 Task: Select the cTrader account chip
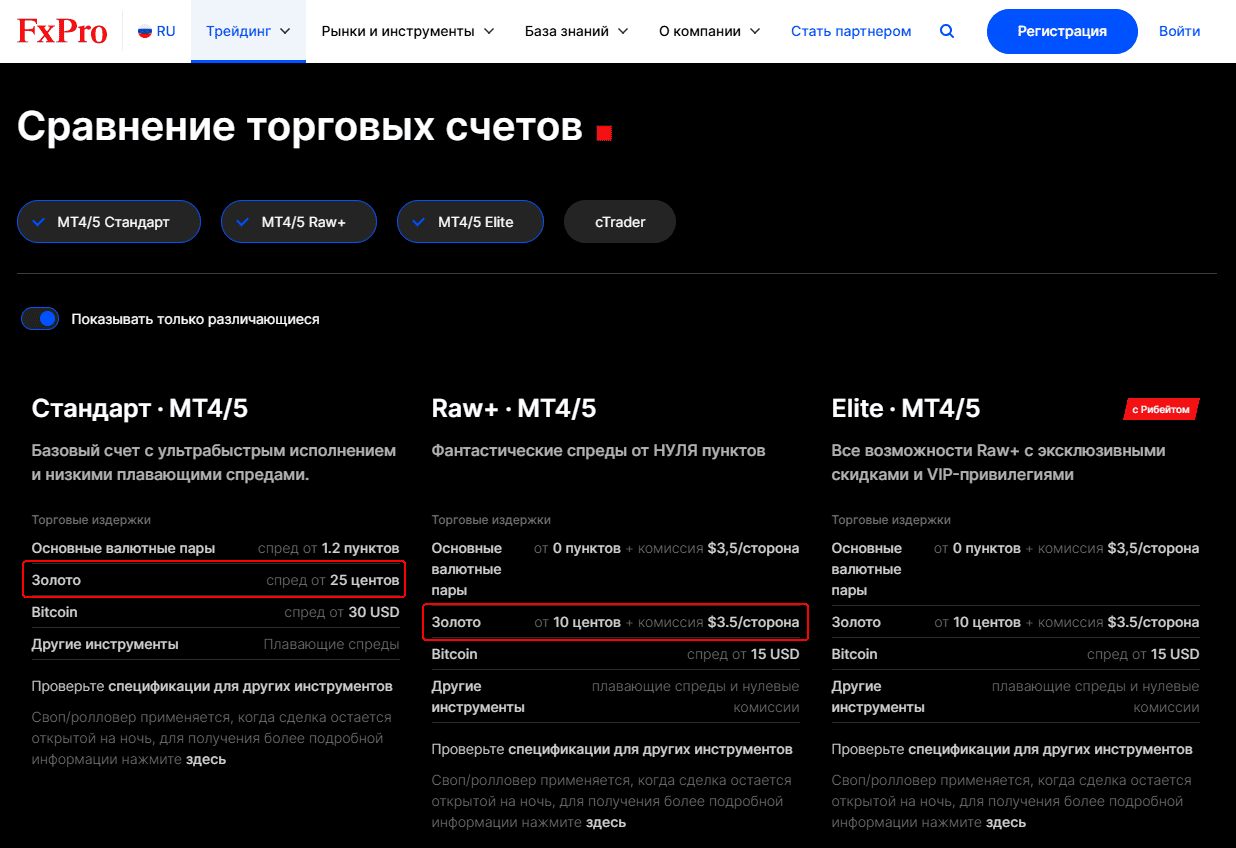[x=620, y=222]
